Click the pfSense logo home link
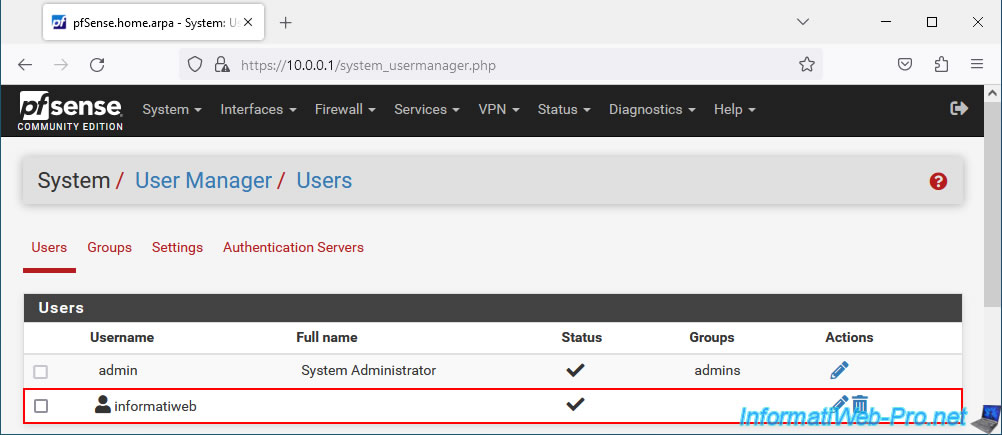 point(70,111)
